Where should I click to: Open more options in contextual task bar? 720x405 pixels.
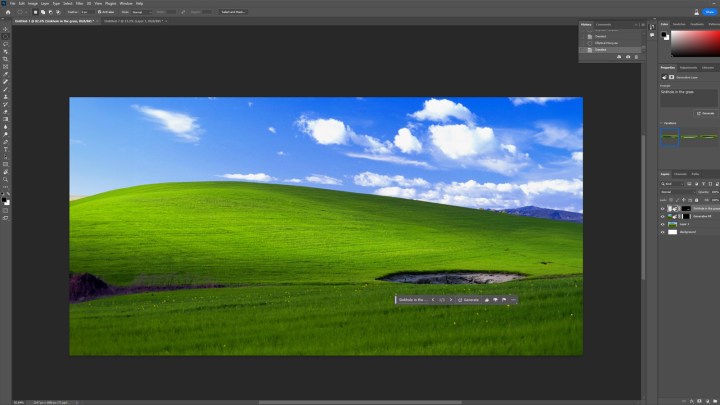coord(513,300)
